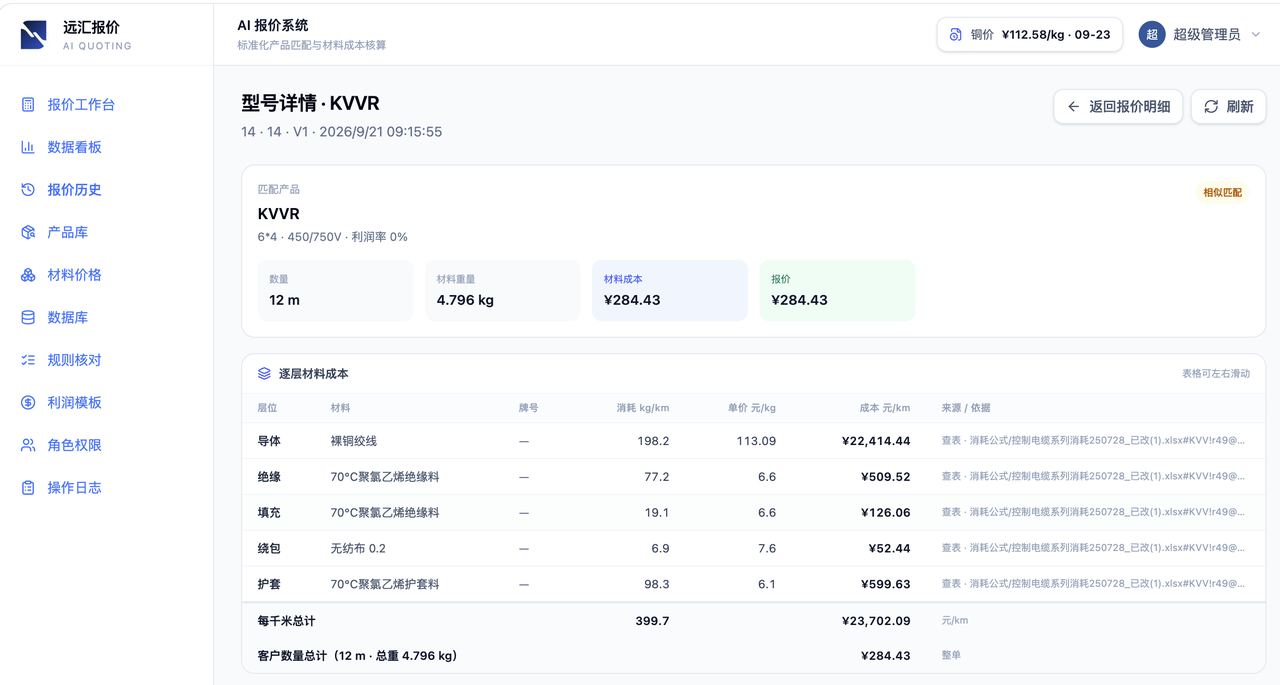Click the 消耗 kg/km column header
1280x685 pixels.
pyautogui.click(x=642, y=408)
